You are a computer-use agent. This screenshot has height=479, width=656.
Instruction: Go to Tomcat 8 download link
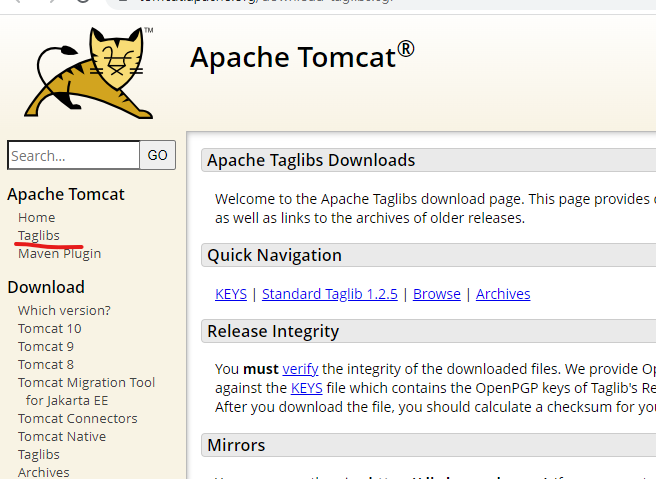[46, 364]
